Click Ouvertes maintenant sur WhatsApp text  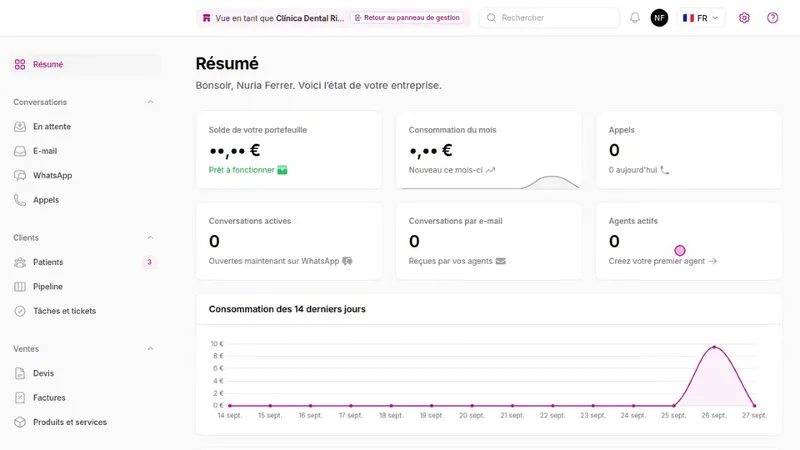coord(273,261)
